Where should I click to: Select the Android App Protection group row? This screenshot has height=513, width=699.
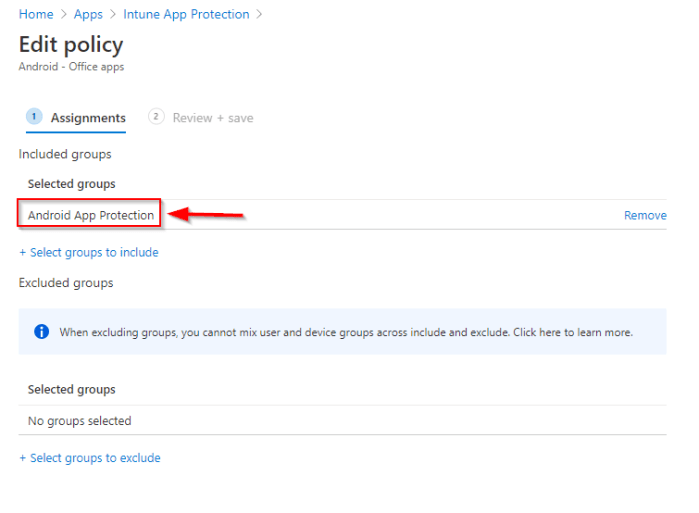click(x=91, y=215)
